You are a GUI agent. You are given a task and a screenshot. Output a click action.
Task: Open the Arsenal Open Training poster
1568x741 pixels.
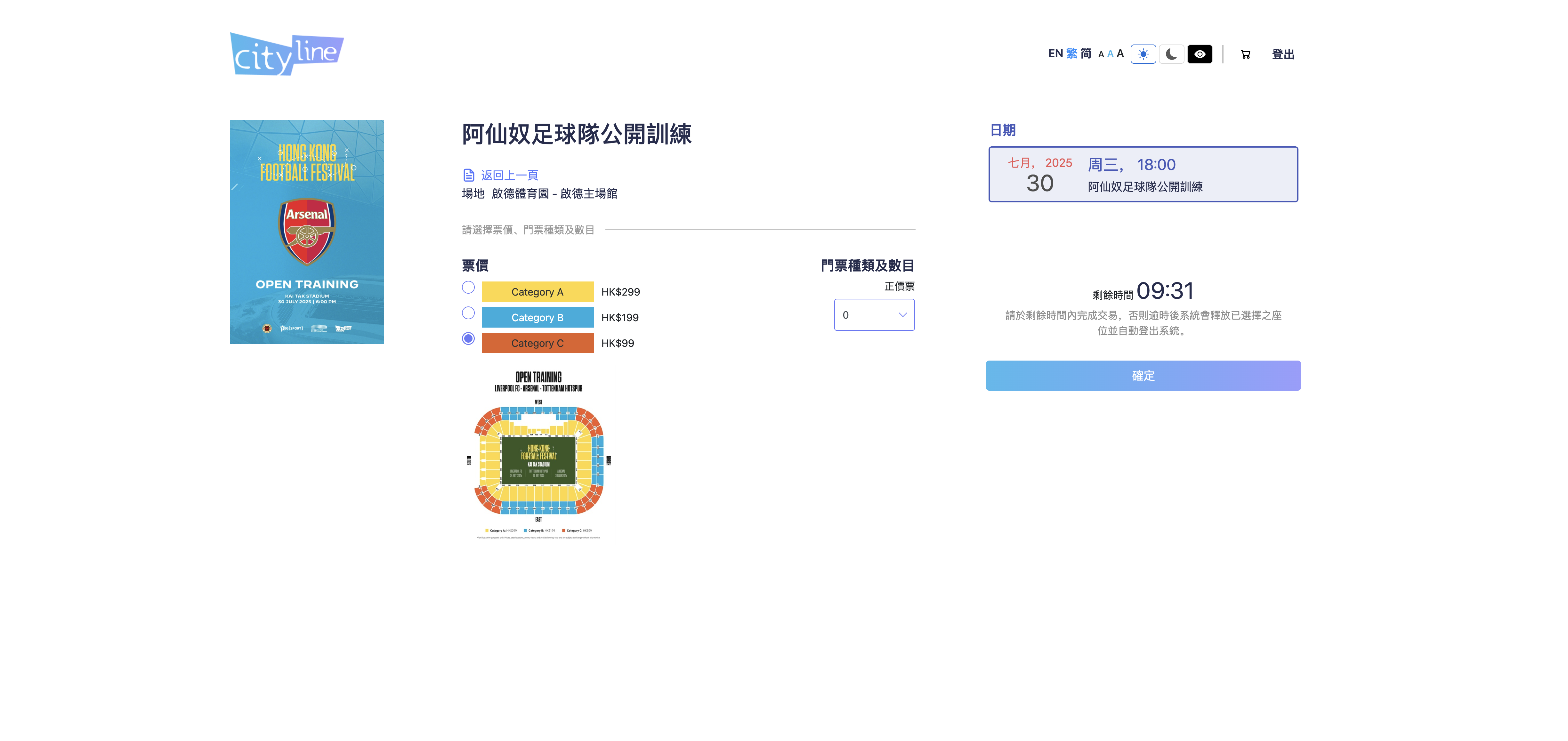307,232
